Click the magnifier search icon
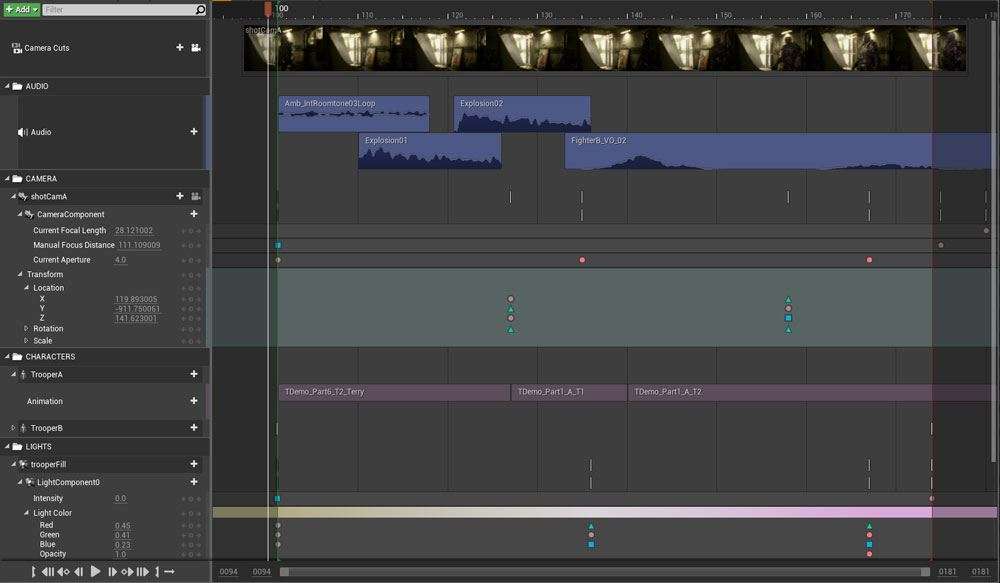 pos(200,10)
